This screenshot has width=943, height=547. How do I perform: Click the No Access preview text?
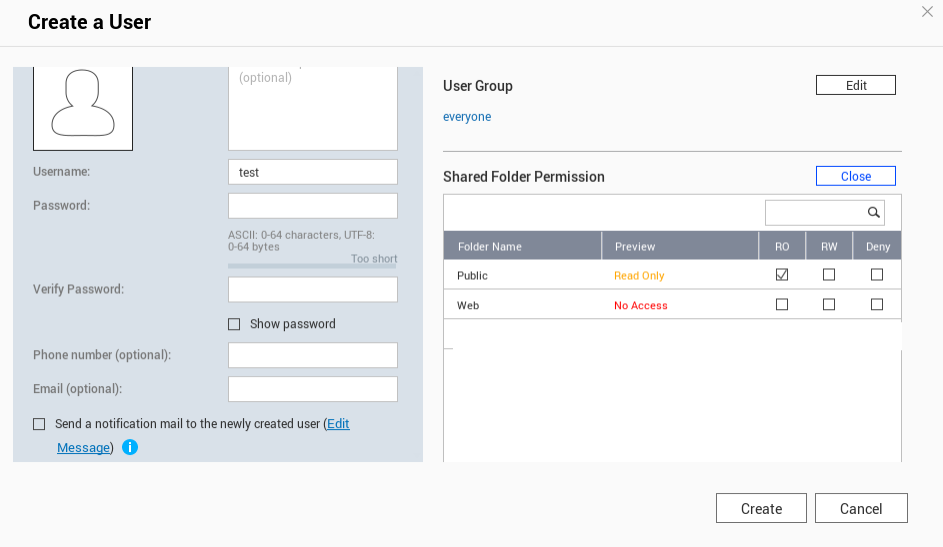pos(640,305)
